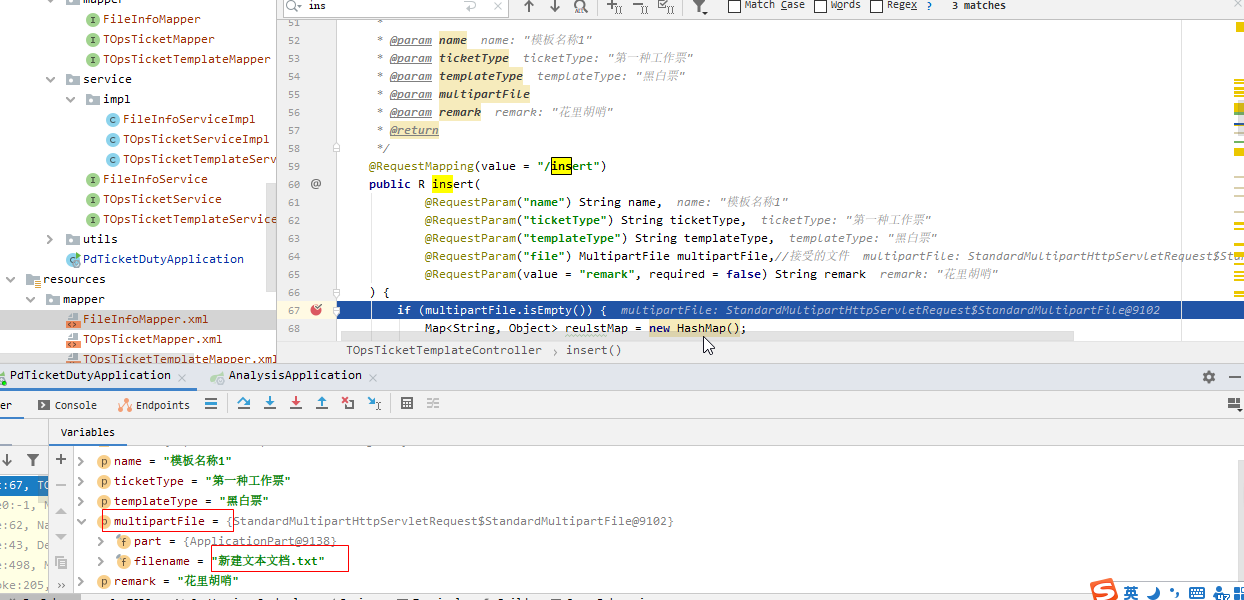1244x600 pixels.
Task: Click the red Force Step Into icon
Action: 296,404
